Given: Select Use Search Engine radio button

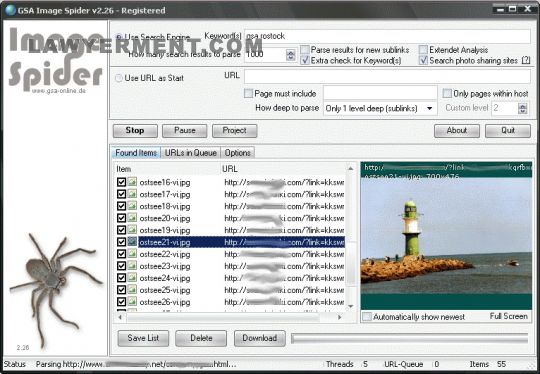Looking at the screenshot, I should point(119,37).
